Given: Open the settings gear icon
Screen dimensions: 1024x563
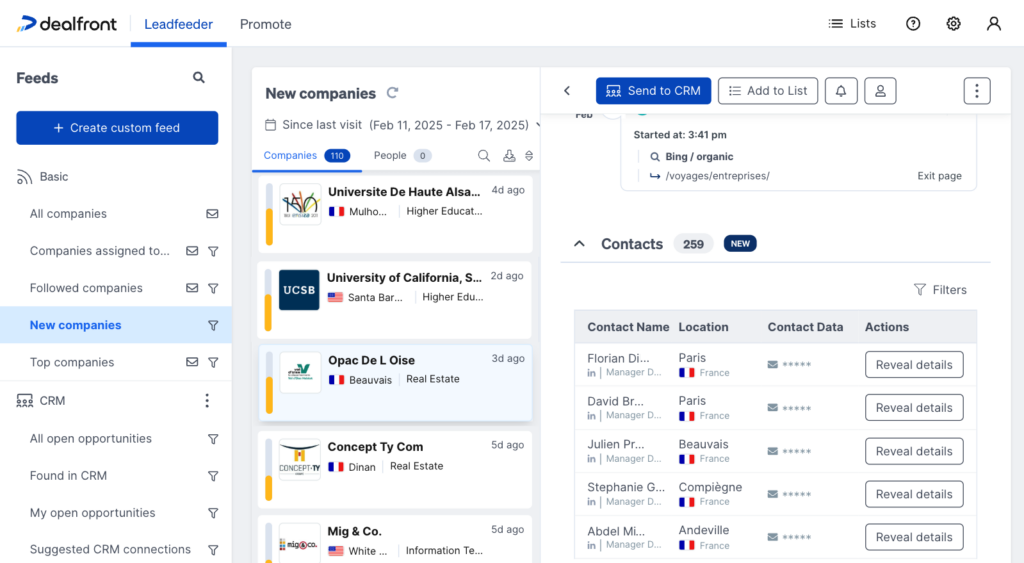Looking at the screenshot, I should pos(953,24).
